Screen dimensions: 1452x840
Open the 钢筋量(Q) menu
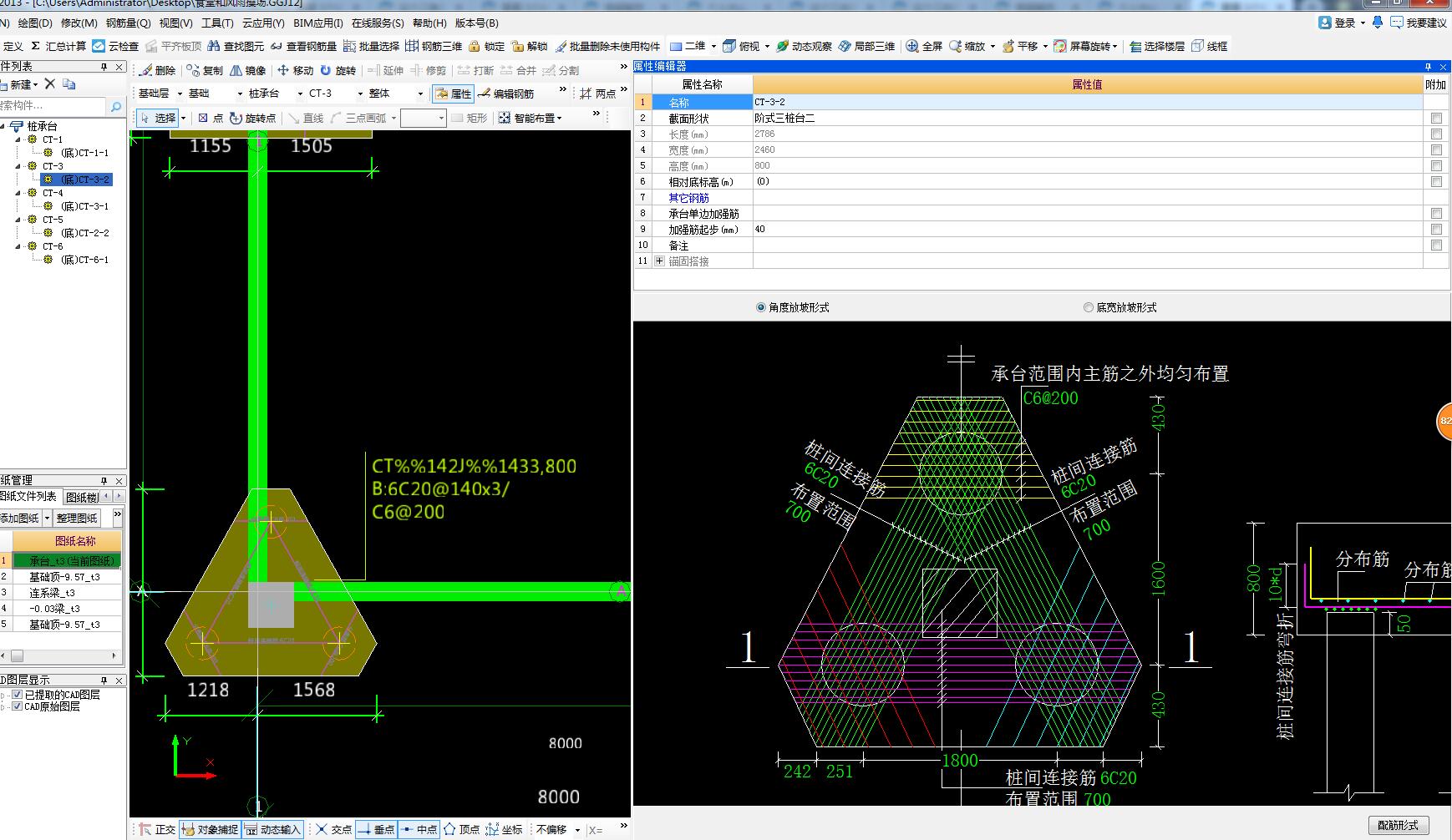coord(128,23)
